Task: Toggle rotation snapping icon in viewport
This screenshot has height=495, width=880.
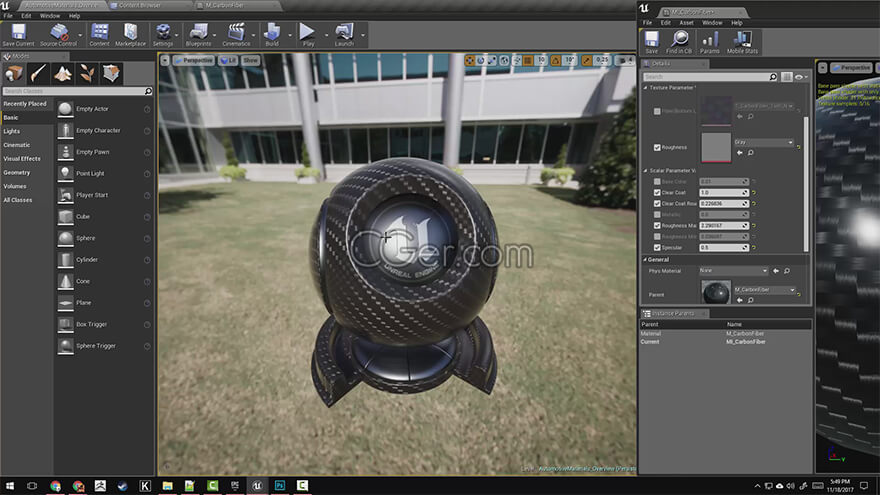Action: [x=555, y=60]
